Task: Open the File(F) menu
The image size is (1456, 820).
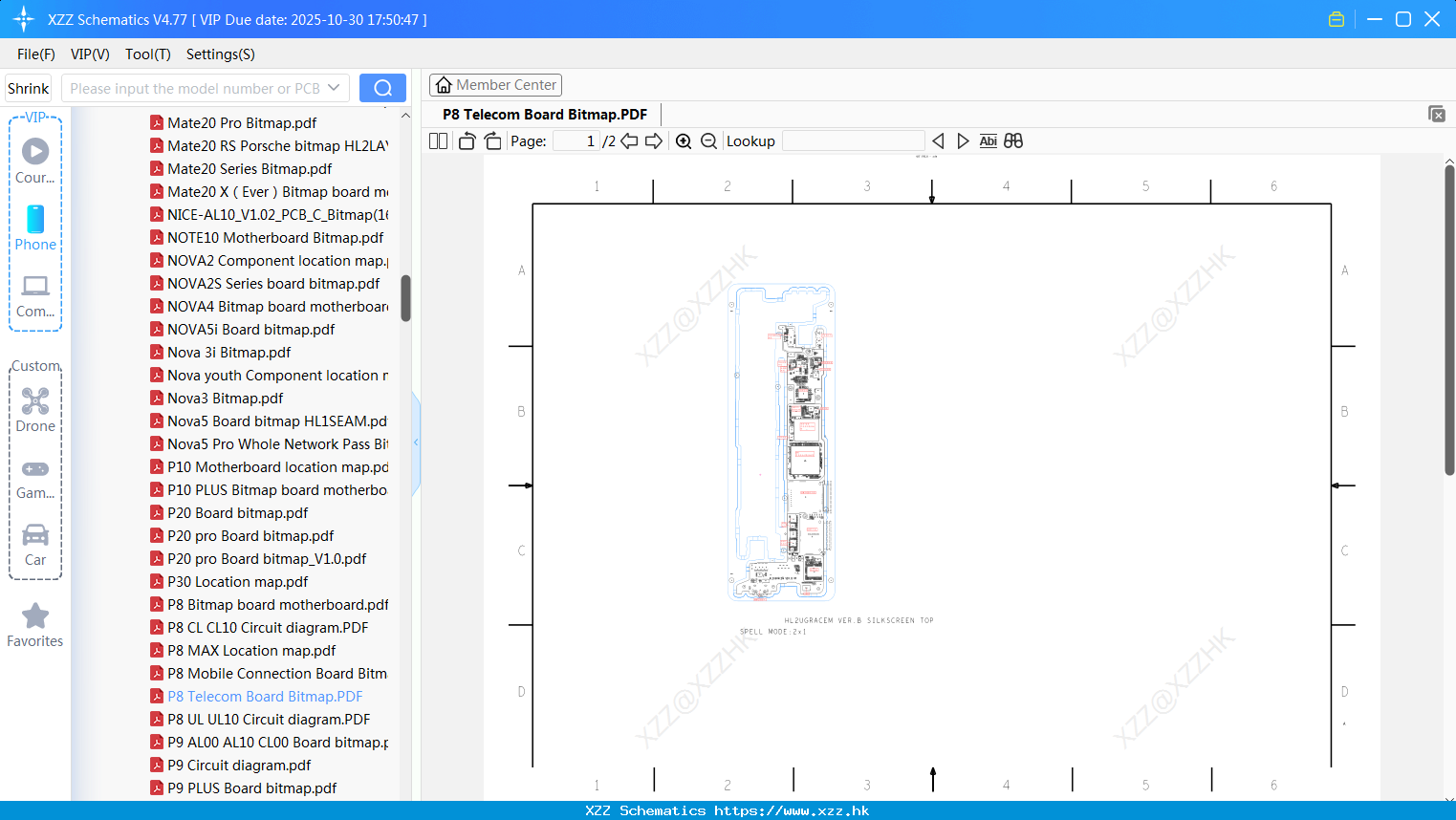Action: pos(36,54)
